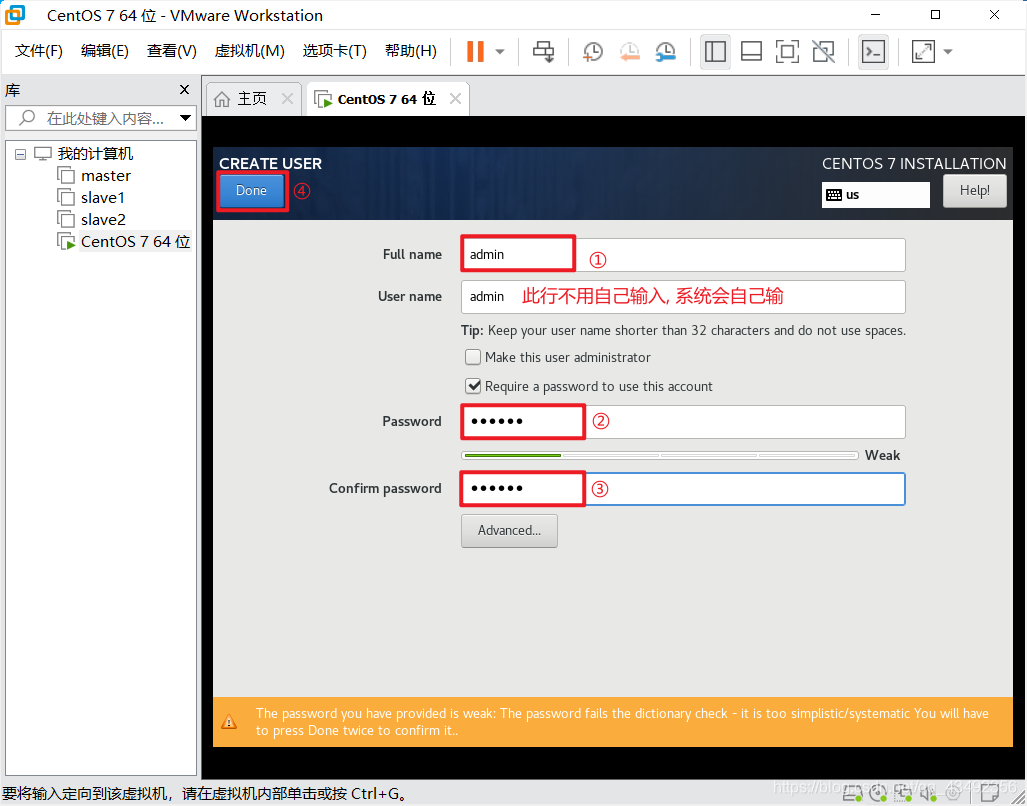Viewport: 1027px width, 806px height.
Task: Click the sound card status icon
Action: 928,794
